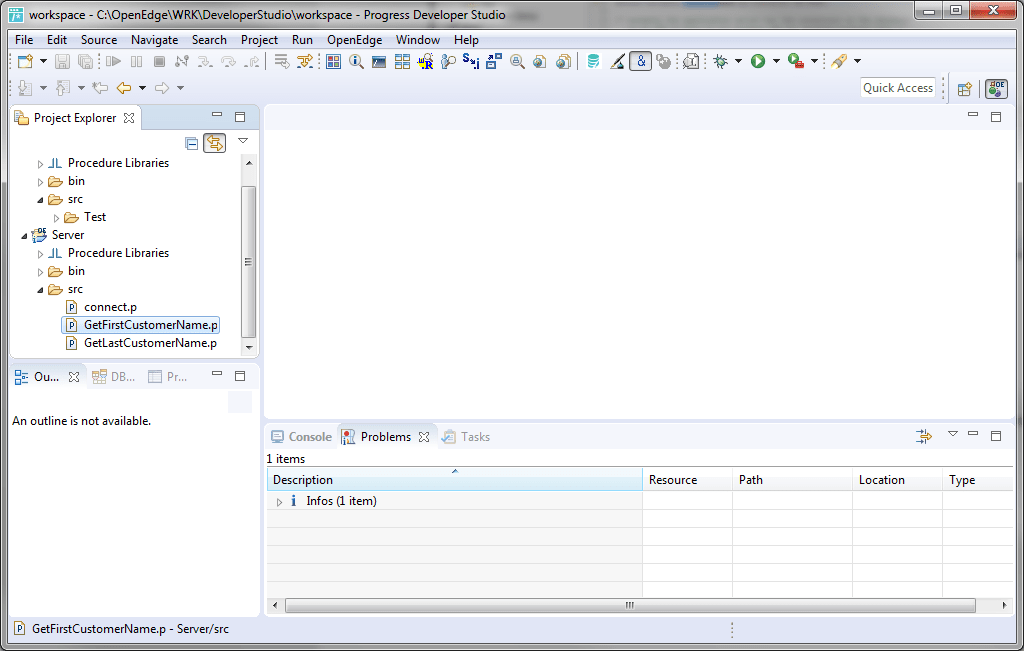Collapse the src folder containing connect.p
Screen dimensions: 1024x651
coord(40,290)
